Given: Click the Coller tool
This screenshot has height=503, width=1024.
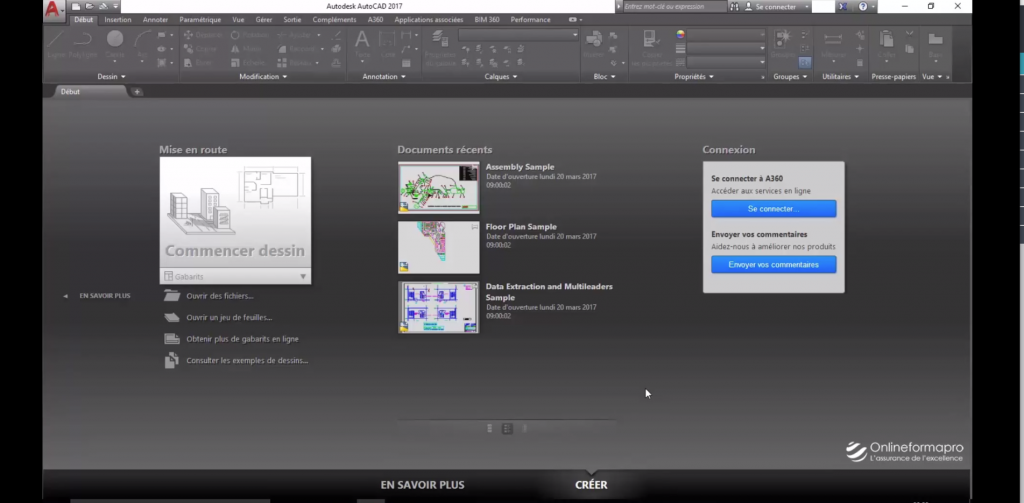Looking at the screenshot, I should tap(887, 44).
